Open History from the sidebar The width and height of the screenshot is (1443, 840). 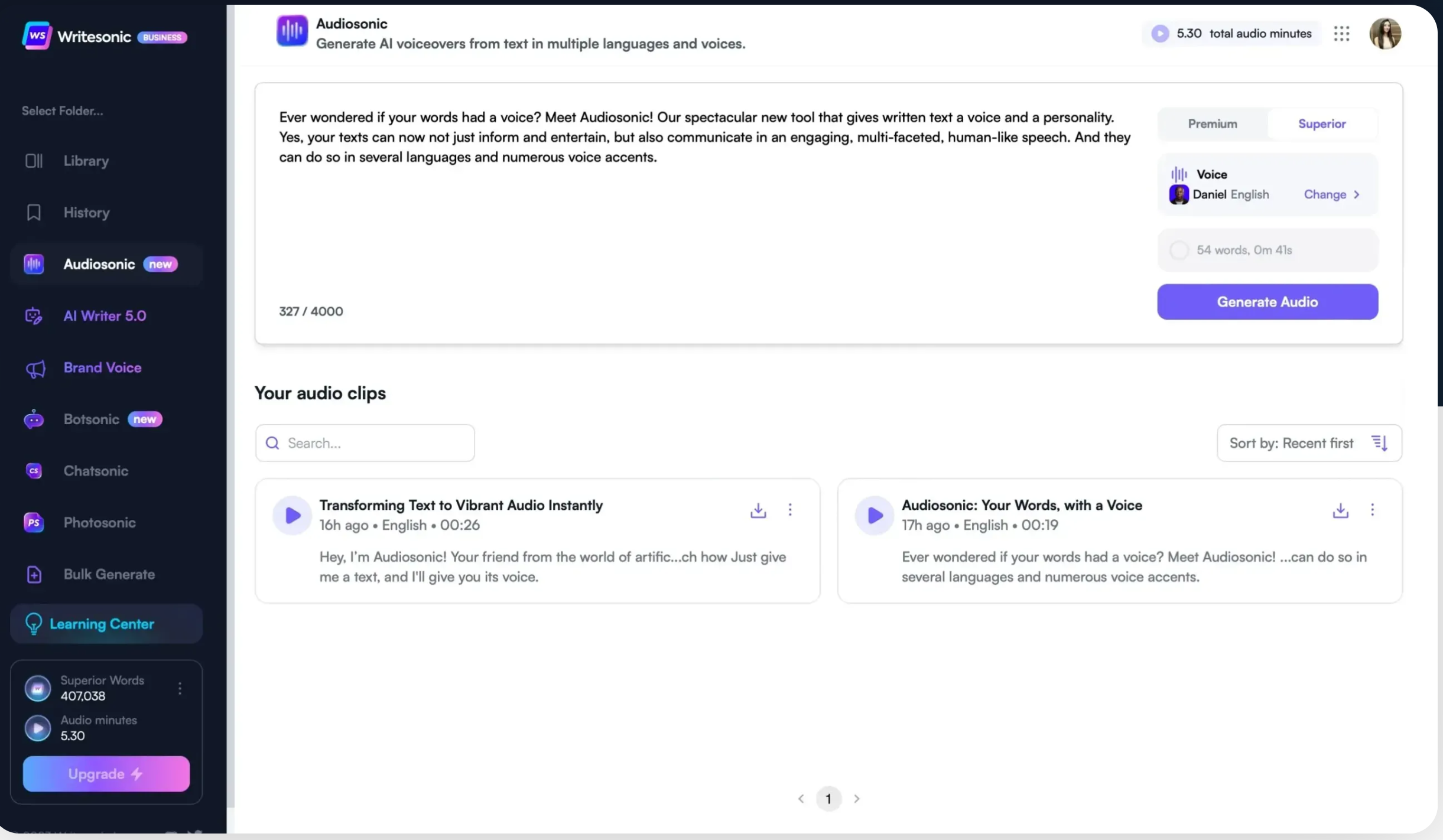(87, 213)
